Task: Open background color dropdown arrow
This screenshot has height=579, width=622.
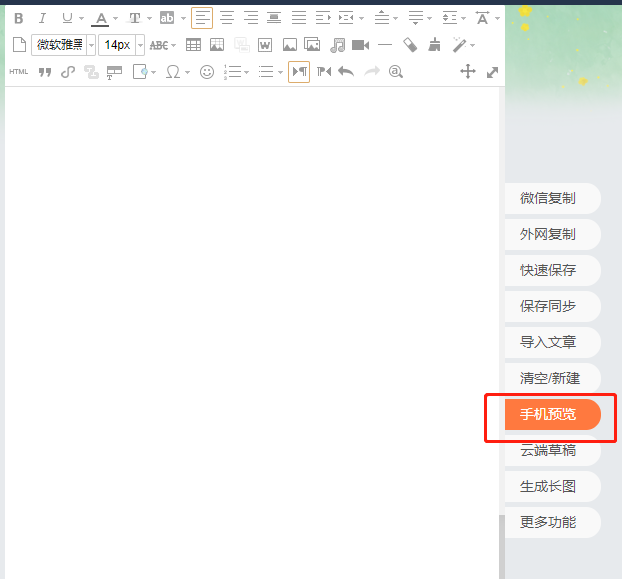Action: (183, 18)
